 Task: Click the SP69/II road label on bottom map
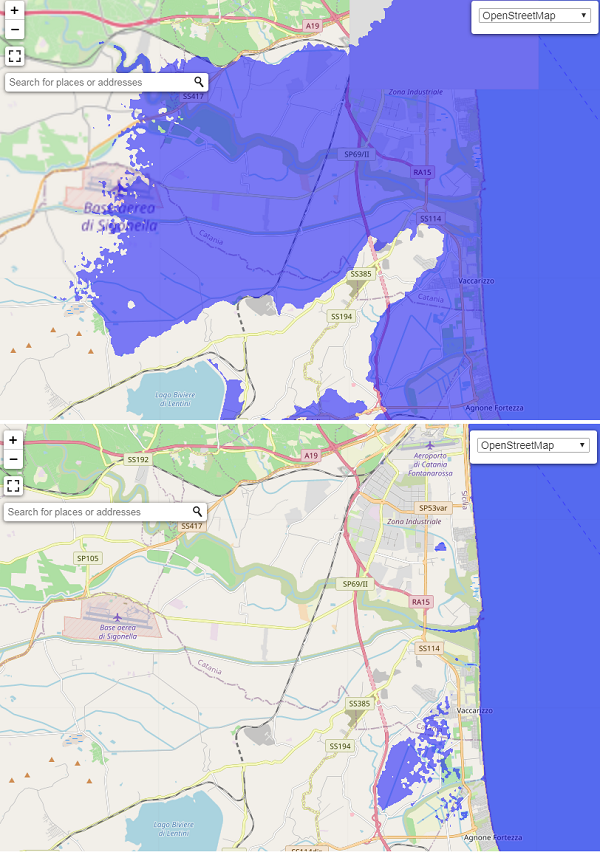356,584
